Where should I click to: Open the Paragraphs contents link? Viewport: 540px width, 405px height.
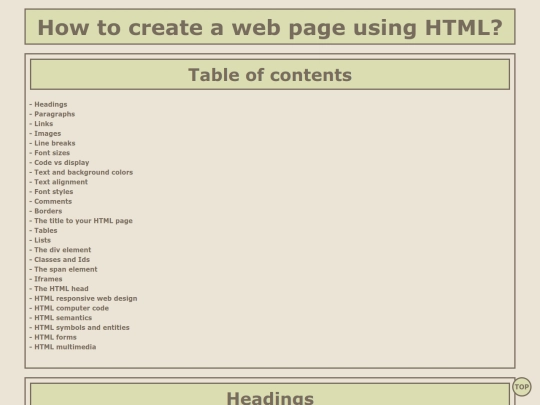tap(54, 114)
